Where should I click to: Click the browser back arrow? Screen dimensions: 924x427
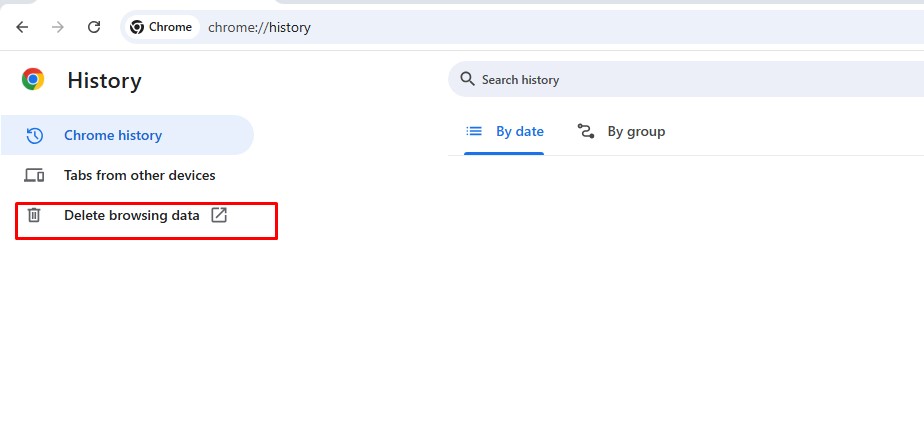(22, 27)
